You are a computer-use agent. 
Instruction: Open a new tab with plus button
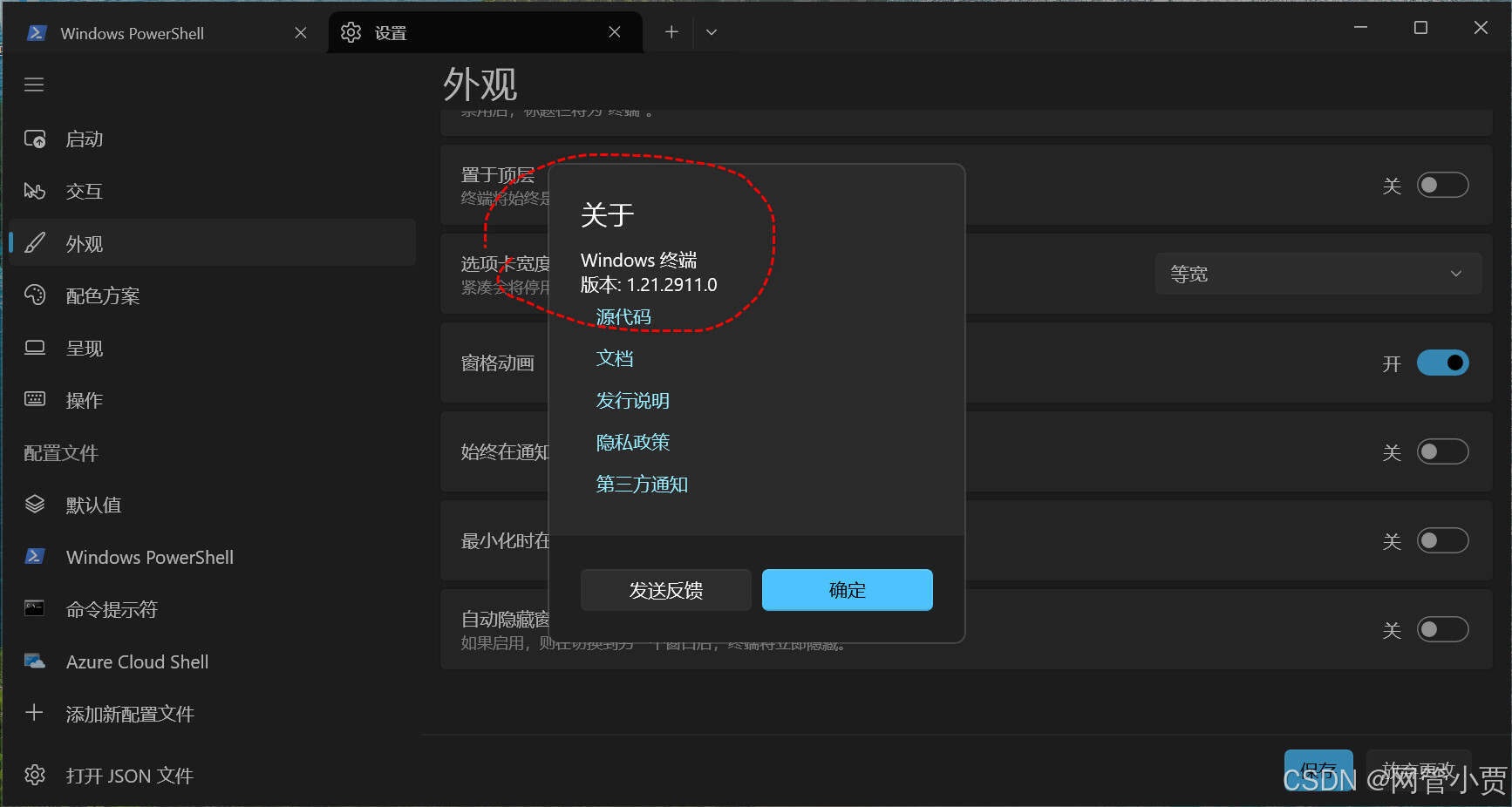(671, 32)
